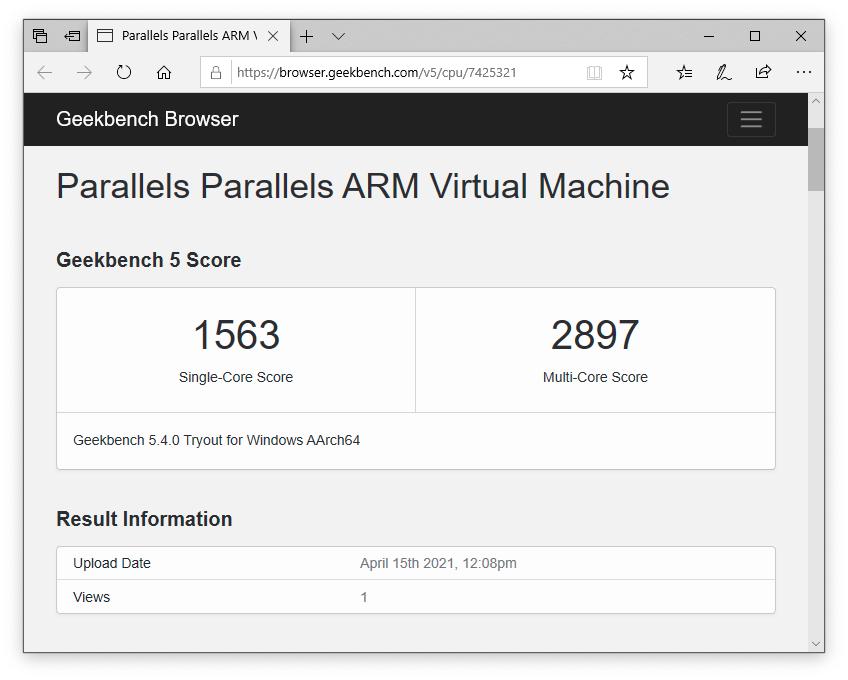The image size is (848, 680).
Task: Open a new tab with plus button
Action: point(307,36)
